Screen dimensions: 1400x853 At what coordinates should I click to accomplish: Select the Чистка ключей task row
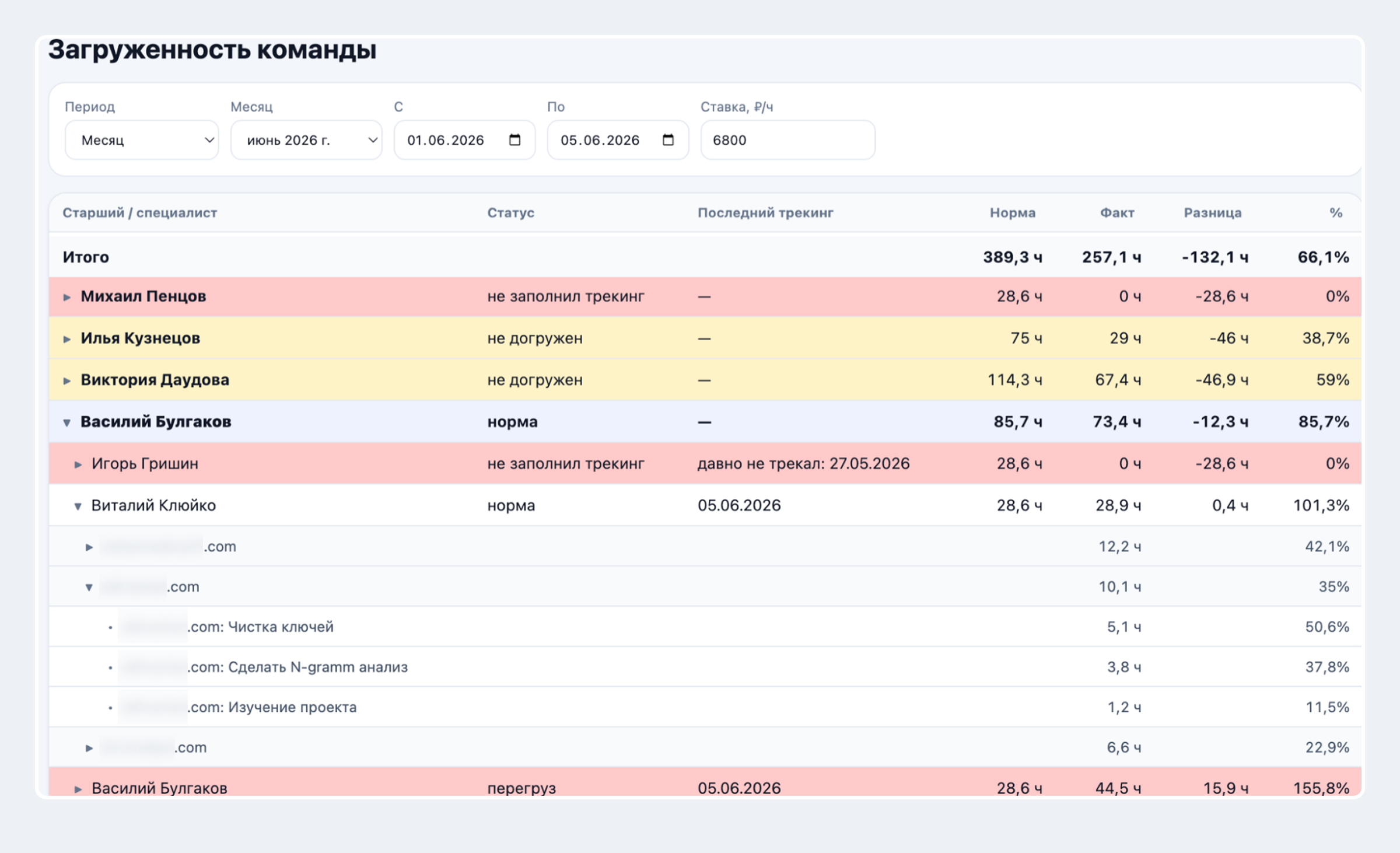pos(705,627)
